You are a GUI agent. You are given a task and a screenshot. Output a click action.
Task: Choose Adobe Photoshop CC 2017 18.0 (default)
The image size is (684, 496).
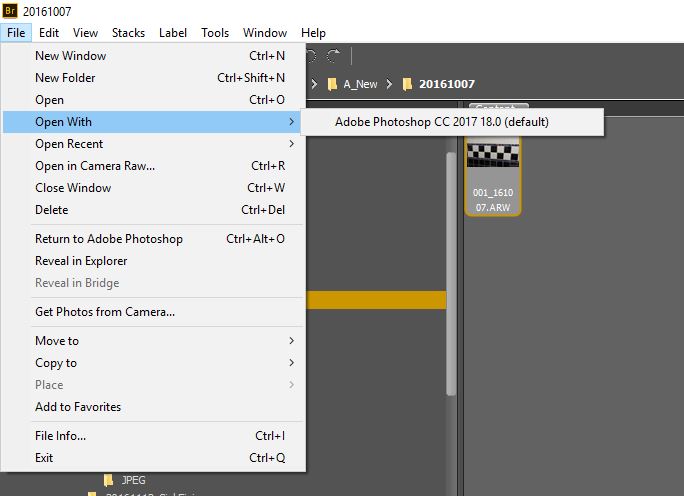pos(452,122)
